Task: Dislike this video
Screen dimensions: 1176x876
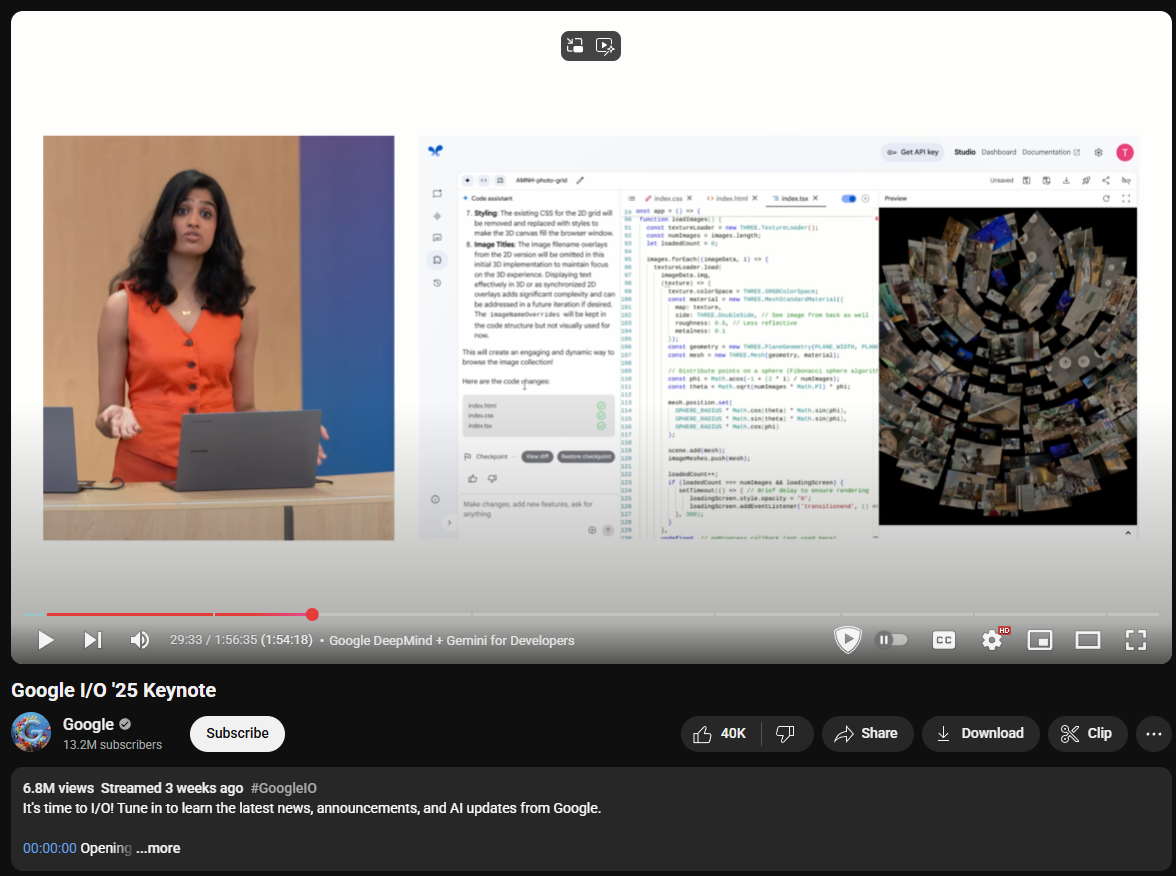Action: [785, 734]
